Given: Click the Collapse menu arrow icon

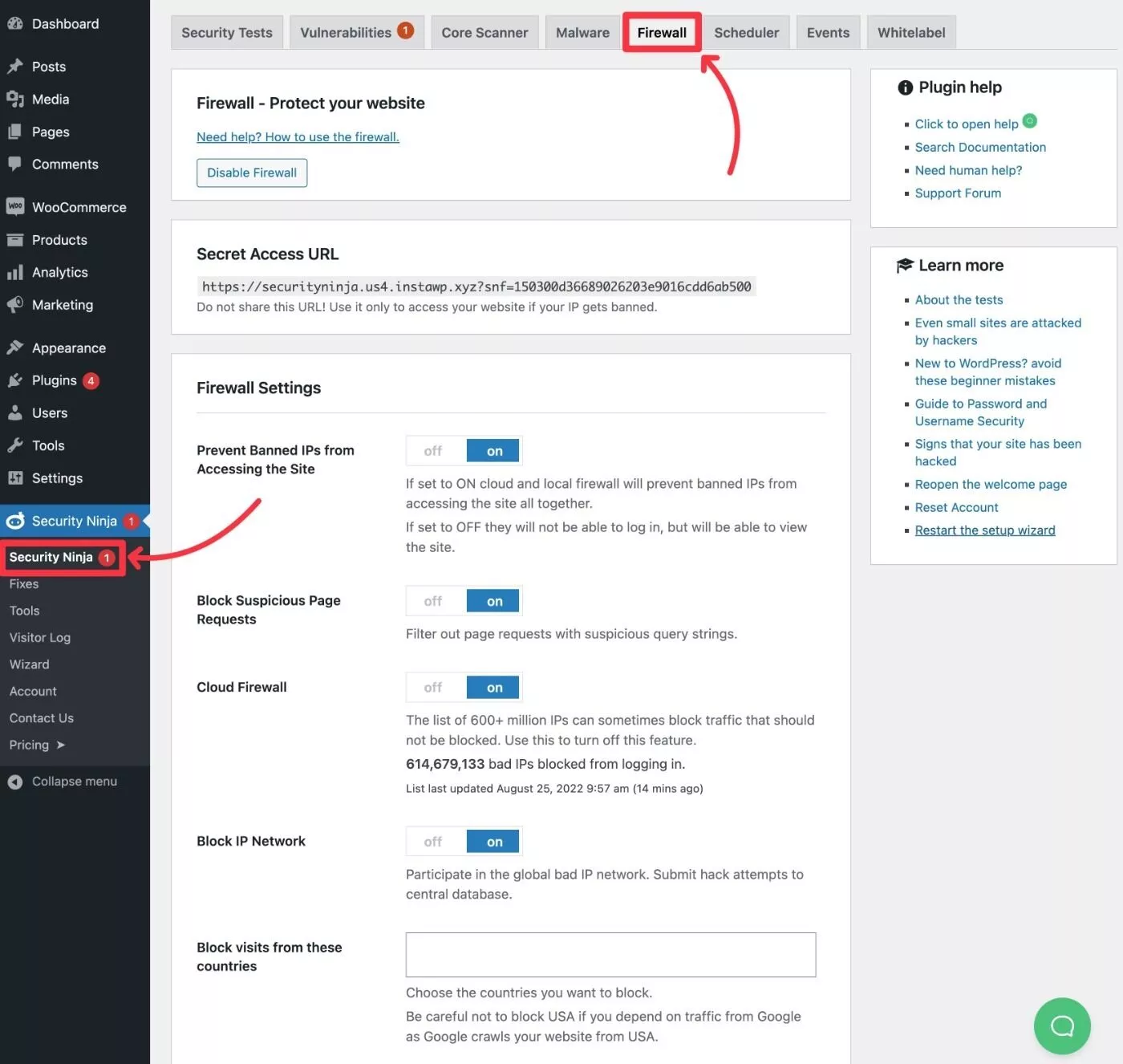Looking at the screenshot, I should click(x=14, y=782).
